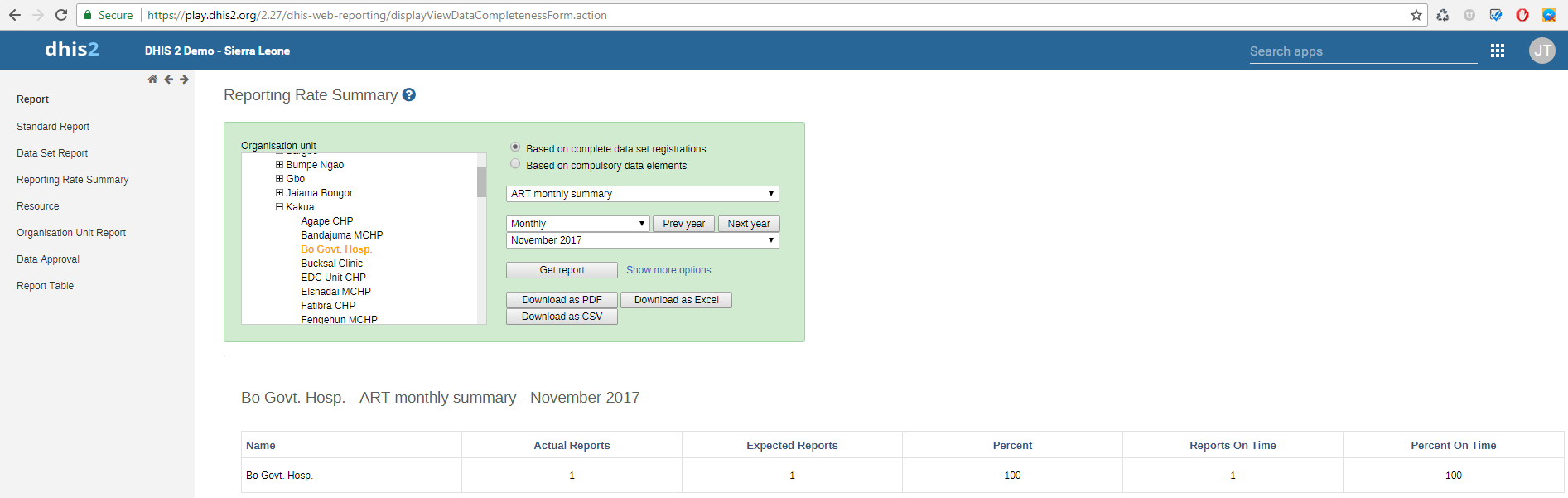Image resolution: width=1568 pixels, height=498 pixels.
Task: Click the browser address bar URL
Action: [x=377, y=15]
